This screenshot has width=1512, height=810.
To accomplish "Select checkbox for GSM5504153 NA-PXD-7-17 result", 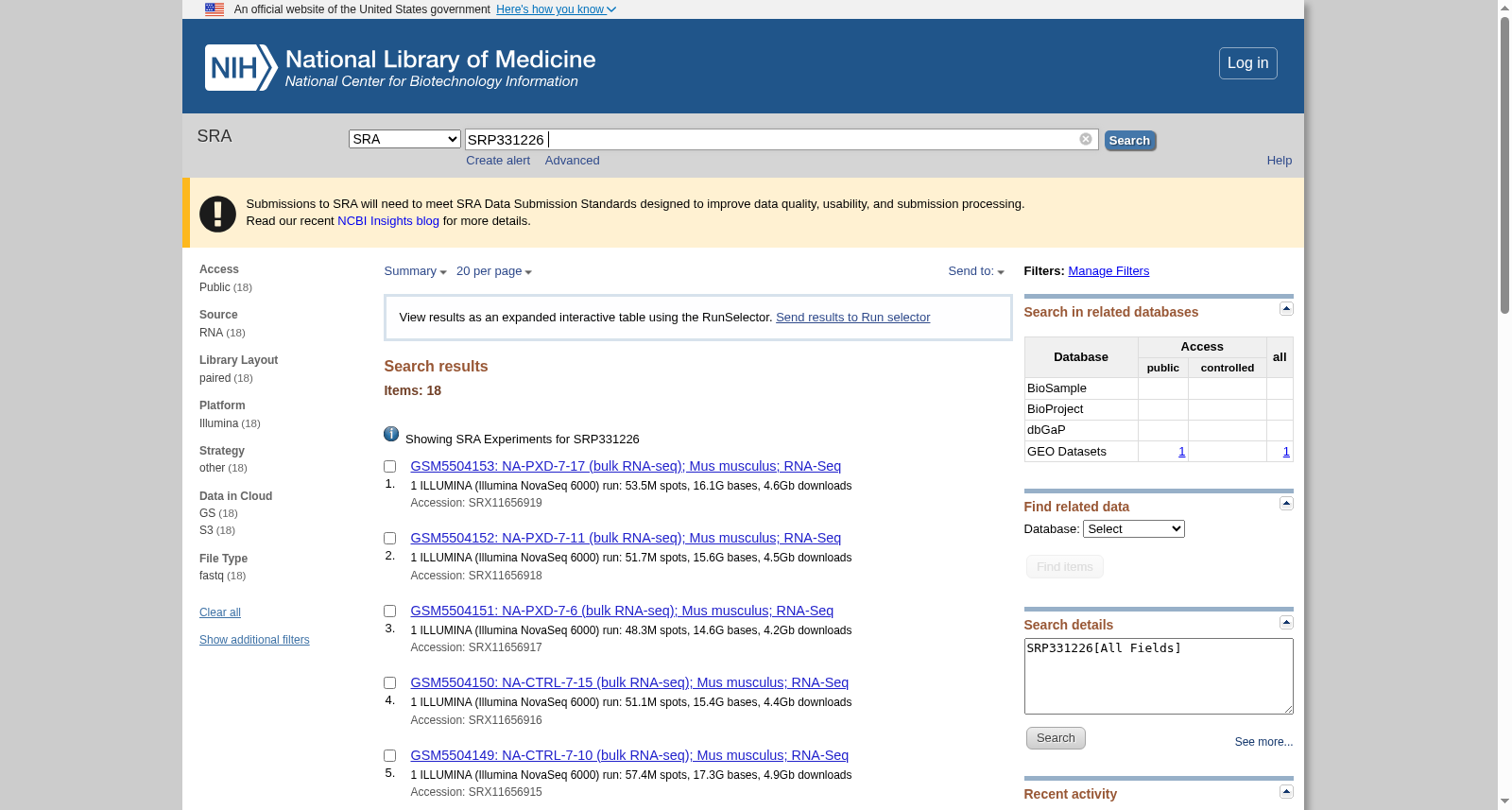I will pyautogui.click(x=389, y=467).
